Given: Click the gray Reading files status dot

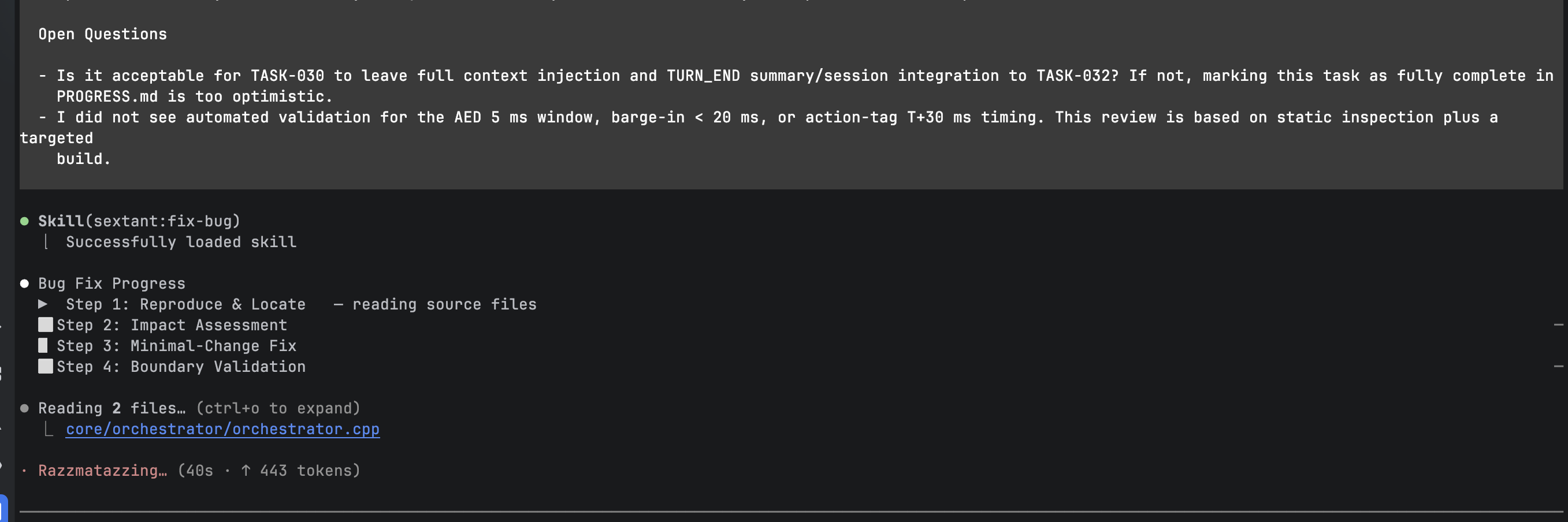Looking at the screenshot, I should point(24,408).
